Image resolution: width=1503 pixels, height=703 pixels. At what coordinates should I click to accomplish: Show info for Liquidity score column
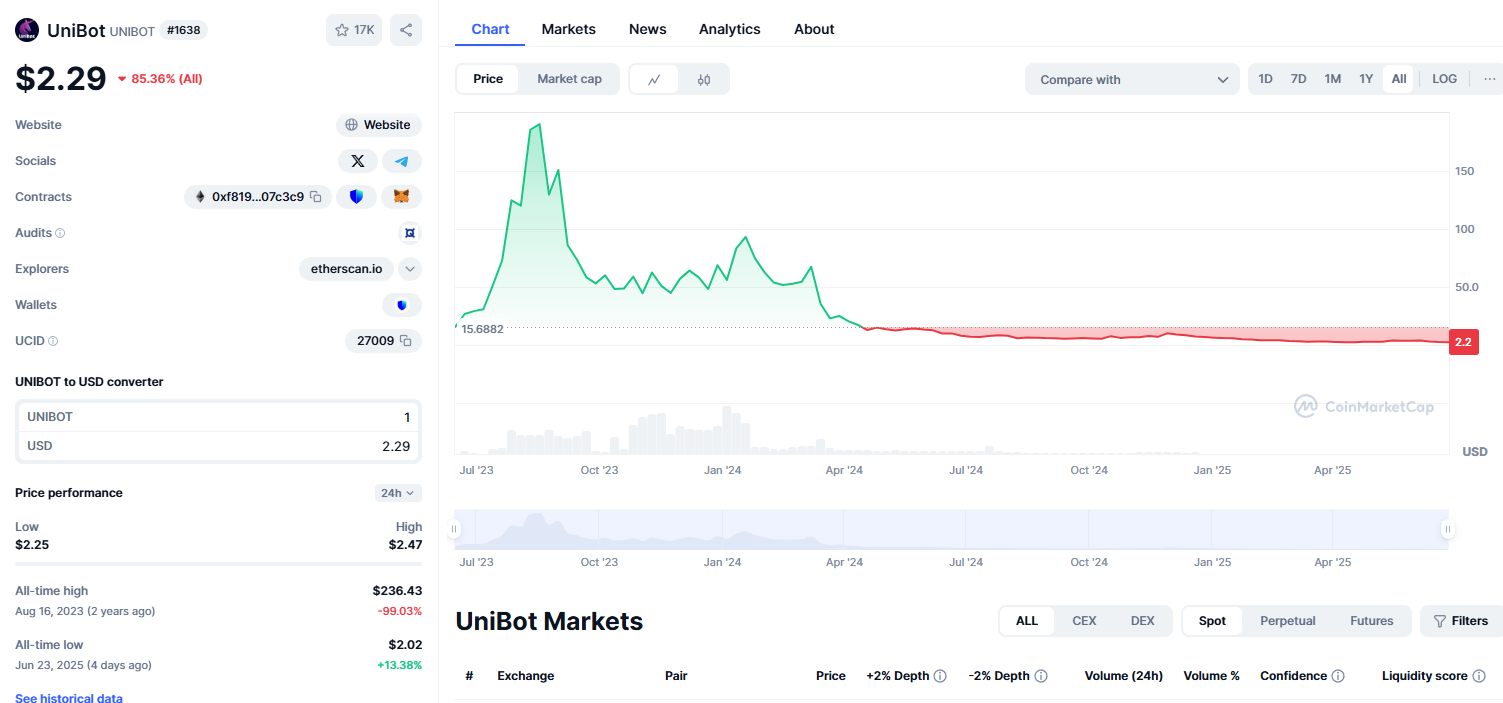click(x=1478, y=676)
